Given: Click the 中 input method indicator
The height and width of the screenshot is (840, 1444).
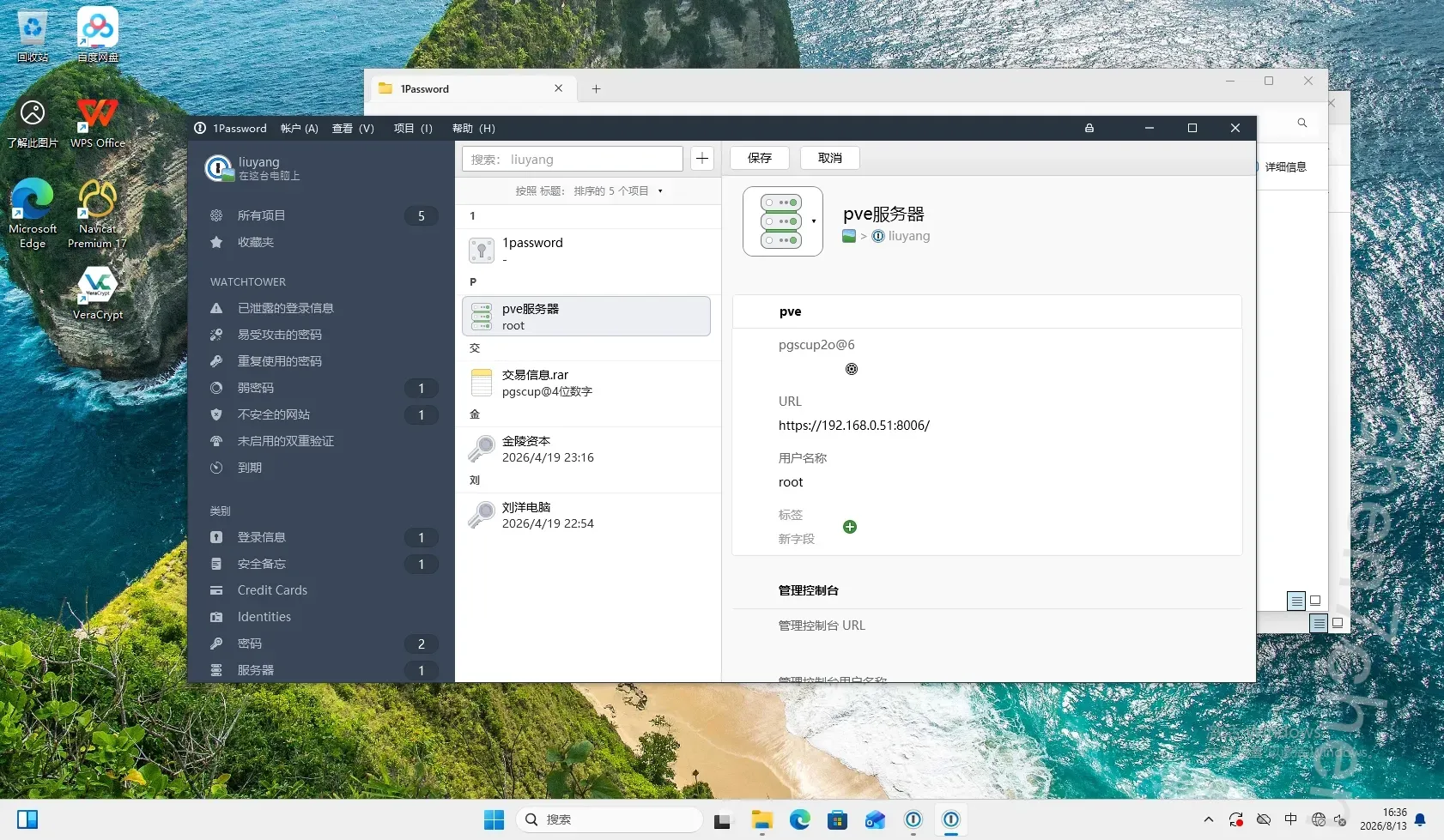Looking at the screenshot, I should pyautogui.click(x=1290, y=819).
